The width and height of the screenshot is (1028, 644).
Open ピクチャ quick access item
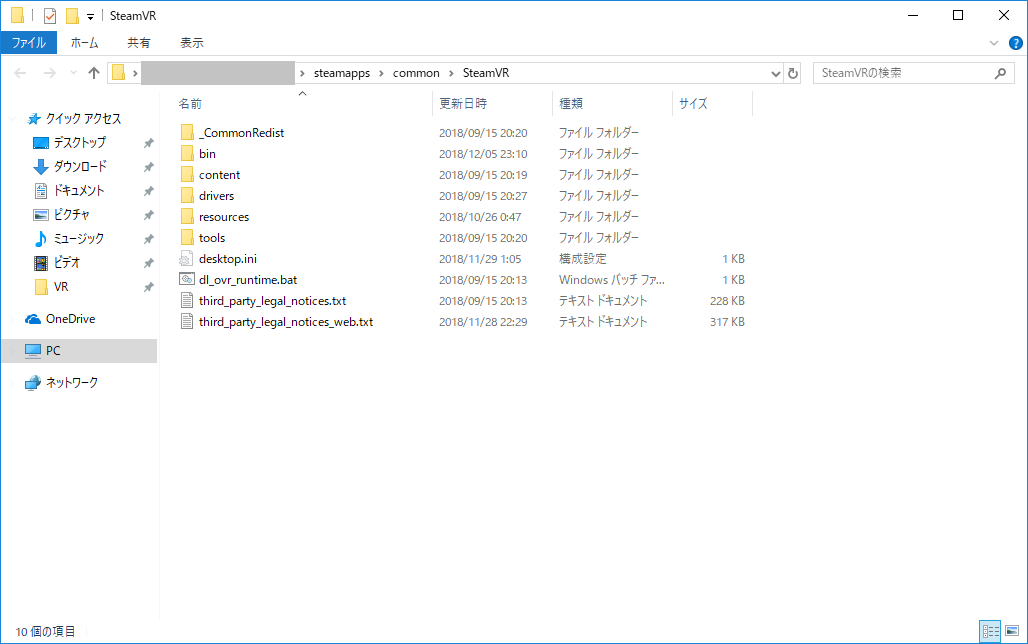pyautogui.click(x=71, y=214)
